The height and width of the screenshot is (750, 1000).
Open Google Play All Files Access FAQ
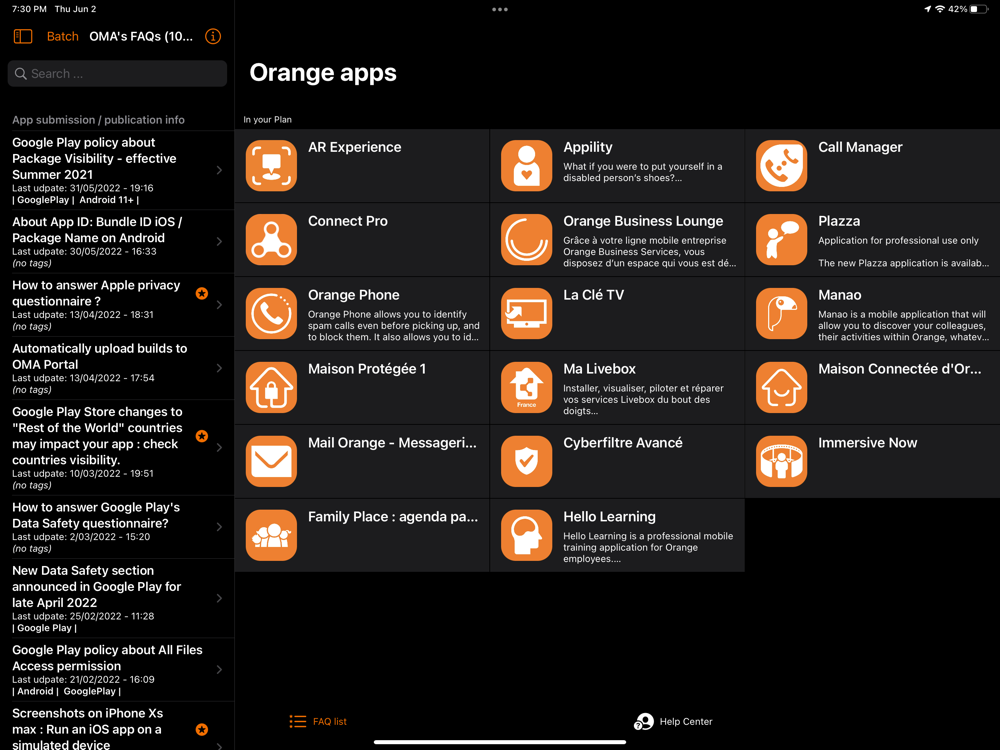107,658
